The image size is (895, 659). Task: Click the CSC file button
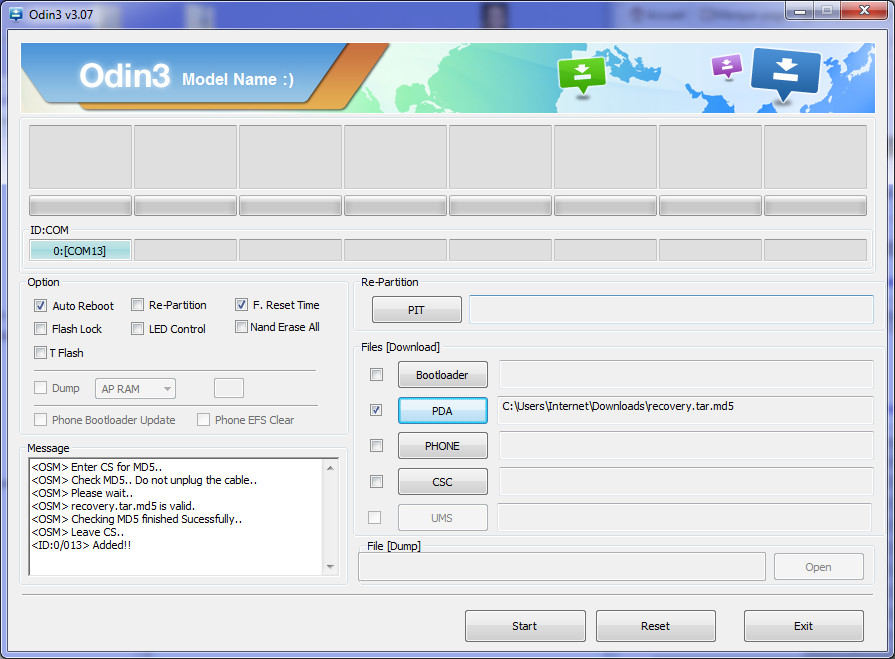442,482
